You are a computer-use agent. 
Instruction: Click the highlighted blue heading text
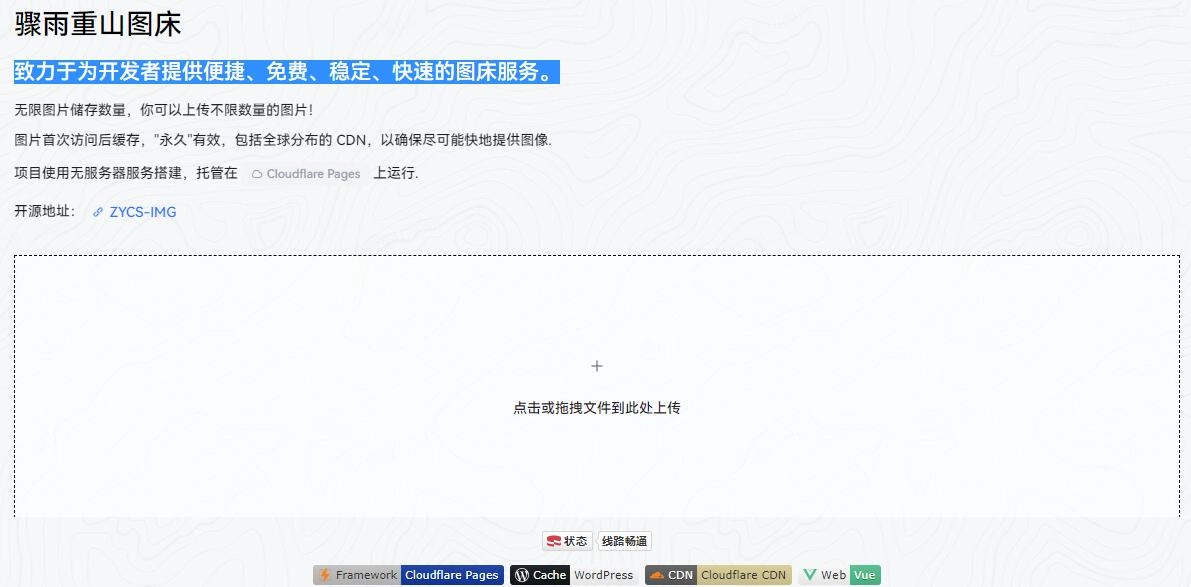click(286, 72)
